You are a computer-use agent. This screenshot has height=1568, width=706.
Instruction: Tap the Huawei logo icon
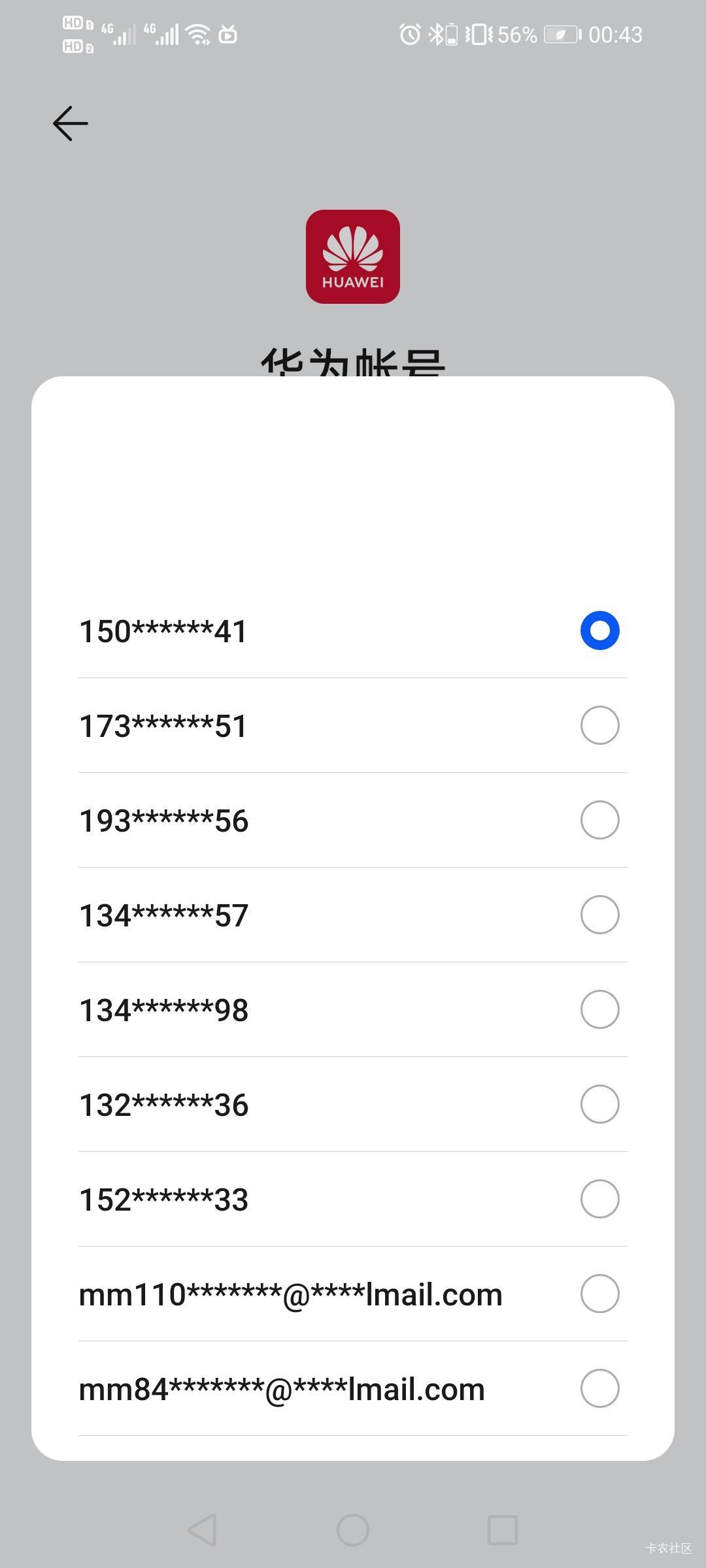[353, 257]
